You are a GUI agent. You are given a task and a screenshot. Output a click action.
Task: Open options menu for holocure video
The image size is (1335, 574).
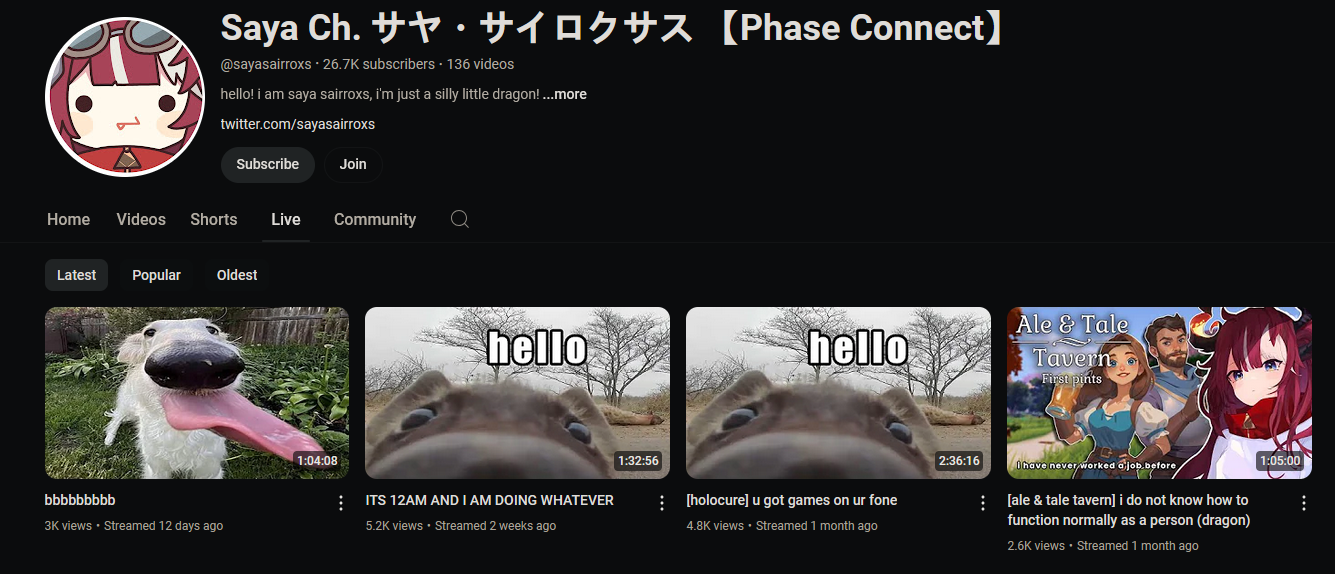pos(982,503)
